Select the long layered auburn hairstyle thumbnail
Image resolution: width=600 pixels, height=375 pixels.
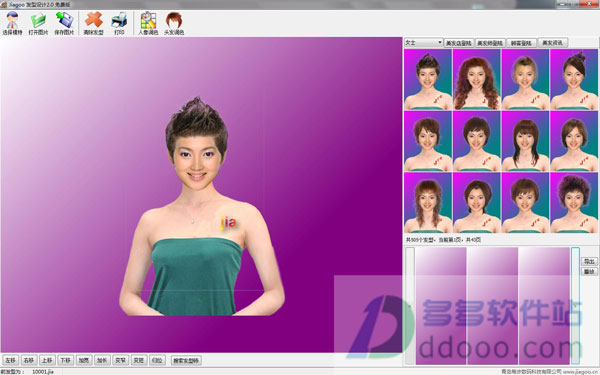[x=428, y=203]
